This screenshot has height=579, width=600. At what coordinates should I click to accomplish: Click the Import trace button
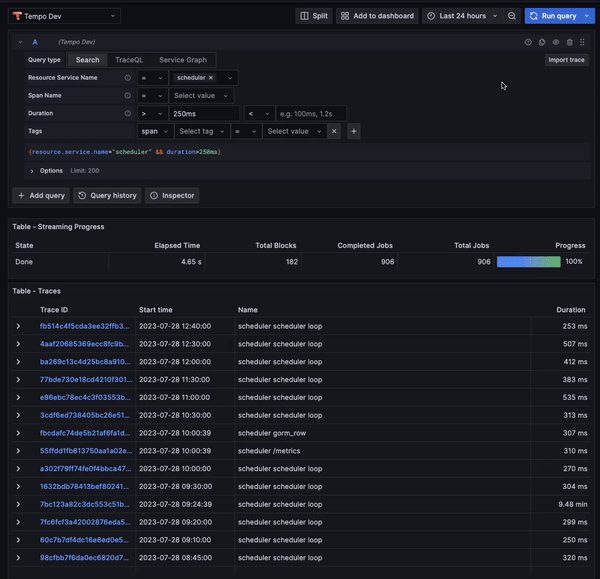[566, 60]
